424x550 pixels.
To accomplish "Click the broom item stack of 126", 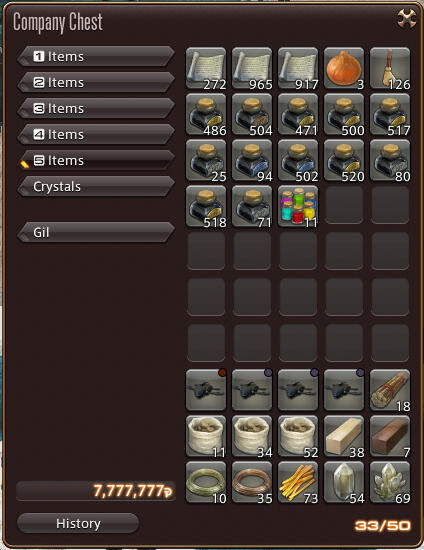I will tap(390, 68).
